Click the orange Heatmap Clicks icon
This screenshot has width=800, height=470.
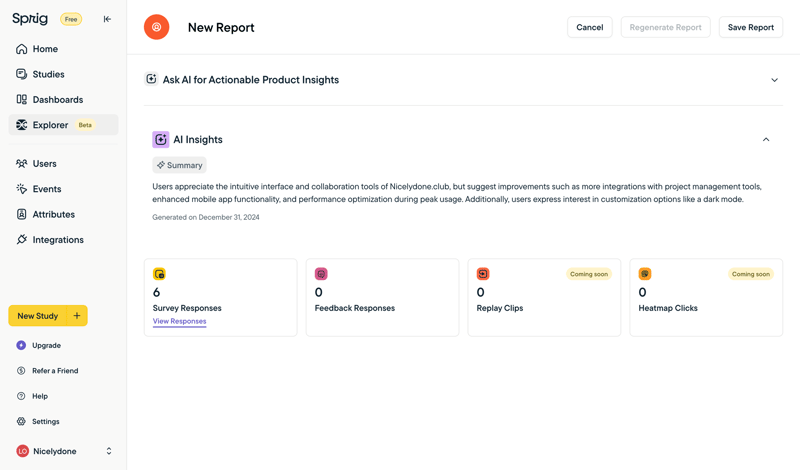(x=645, y=274)
